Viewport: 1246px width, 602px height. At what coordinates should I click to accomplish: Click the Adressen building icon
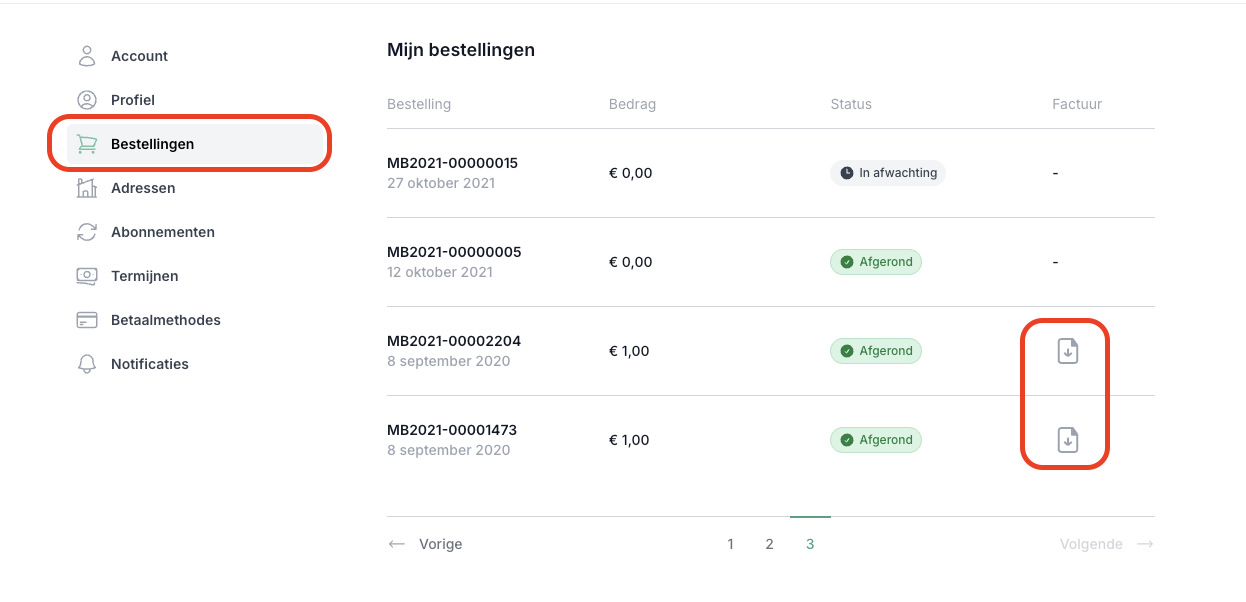87,188
